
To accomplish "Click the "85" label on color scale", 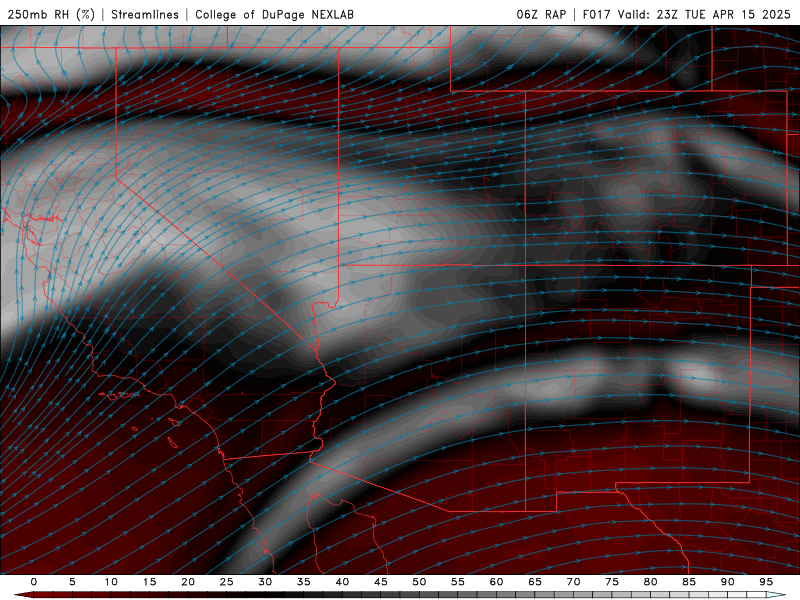I will [x=689, y=582].
